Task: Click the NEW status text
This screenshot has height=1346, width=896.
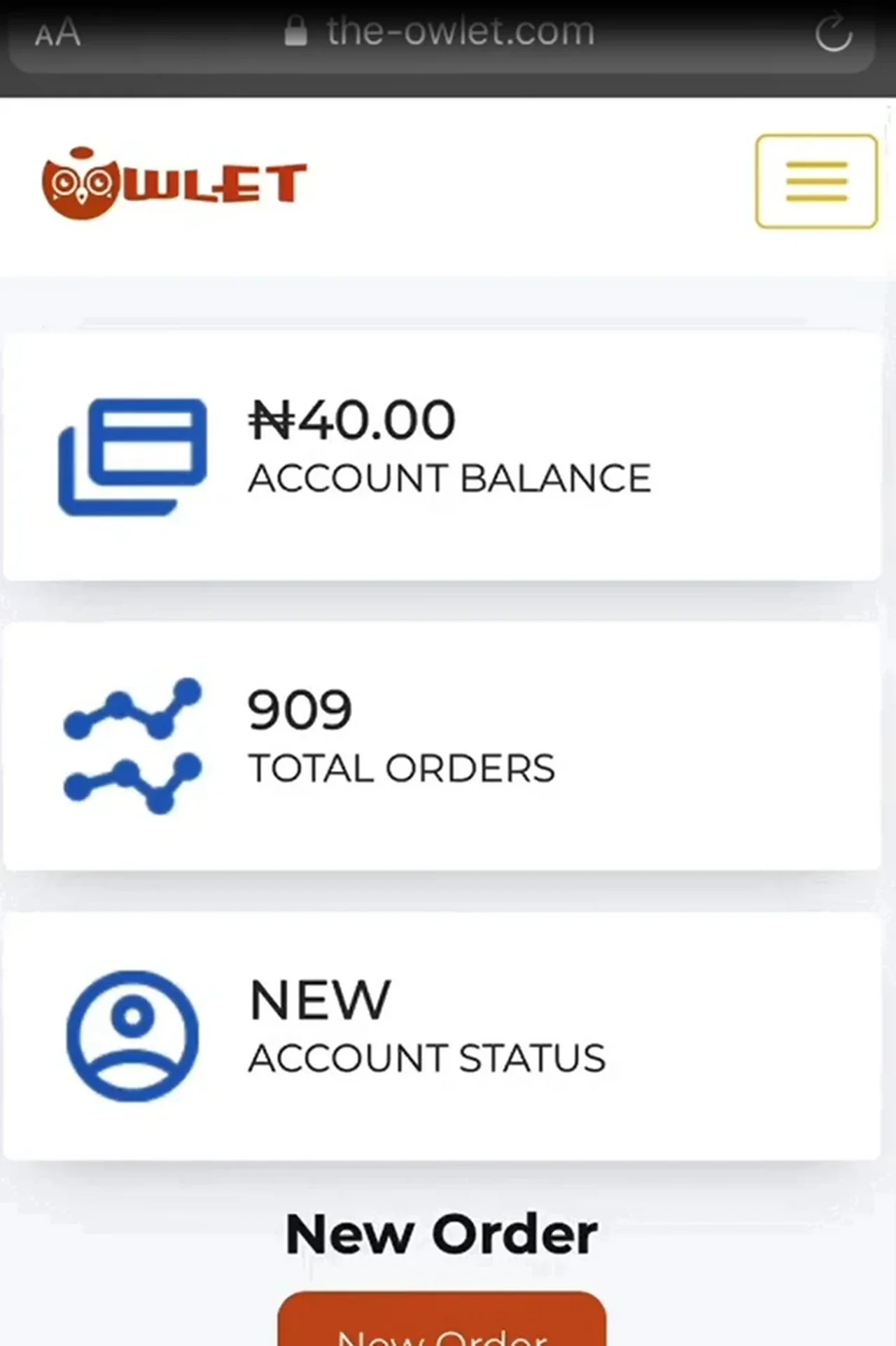Action: [320, 1000]
